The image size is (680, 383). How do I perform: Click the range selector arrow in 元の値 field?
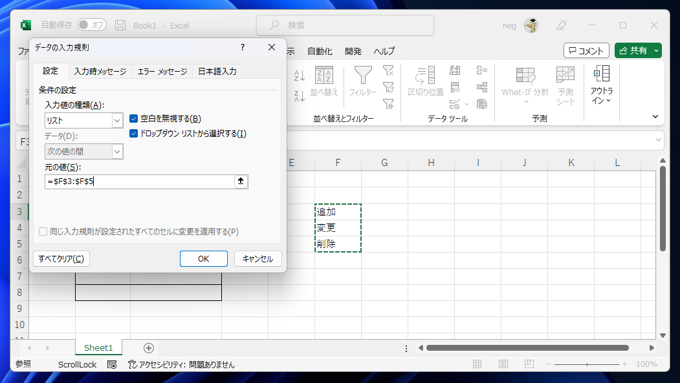click(x=241, y=181)
